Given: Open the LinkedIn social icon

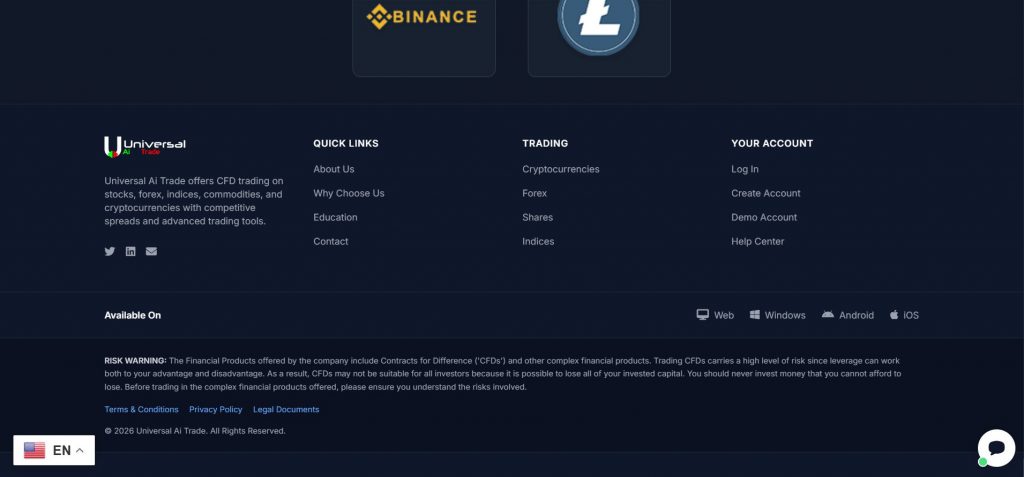Looking at the screenshot, I should 131,251.
